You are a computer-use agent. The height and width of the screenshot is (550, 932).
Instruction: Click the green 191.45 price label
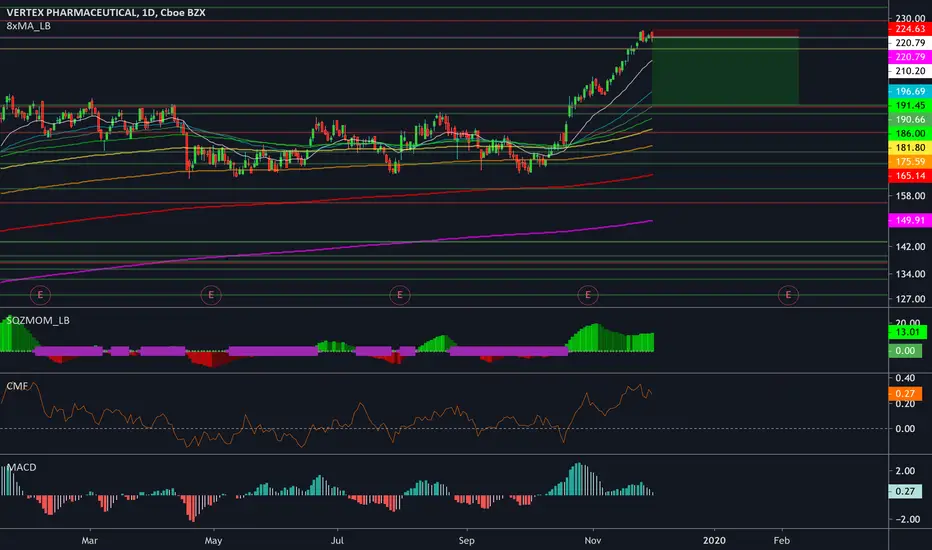[x=909, y=105]
